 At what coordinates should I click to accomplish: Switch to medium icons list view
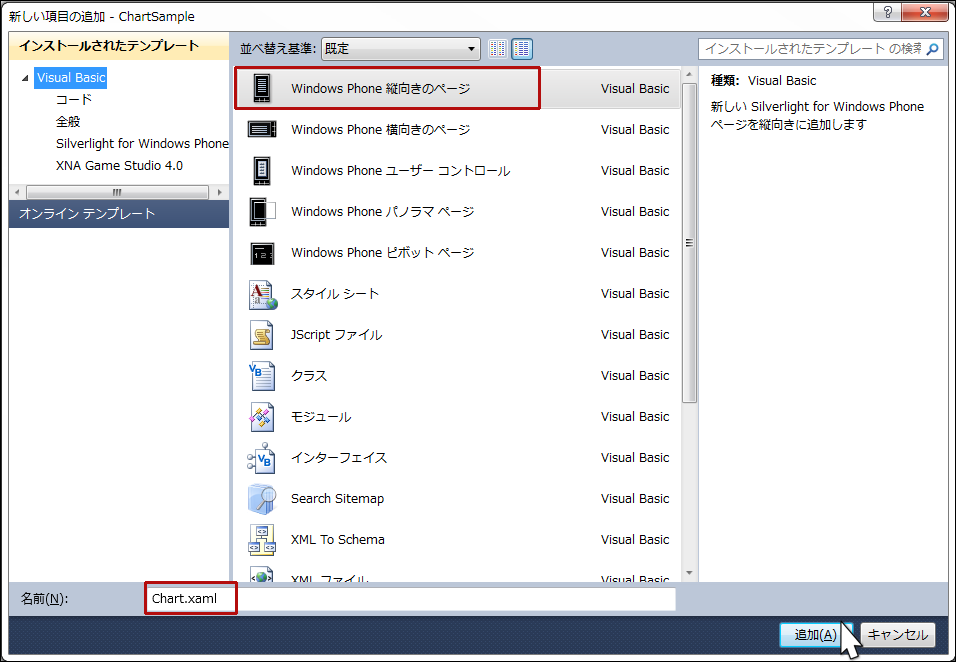522,49
